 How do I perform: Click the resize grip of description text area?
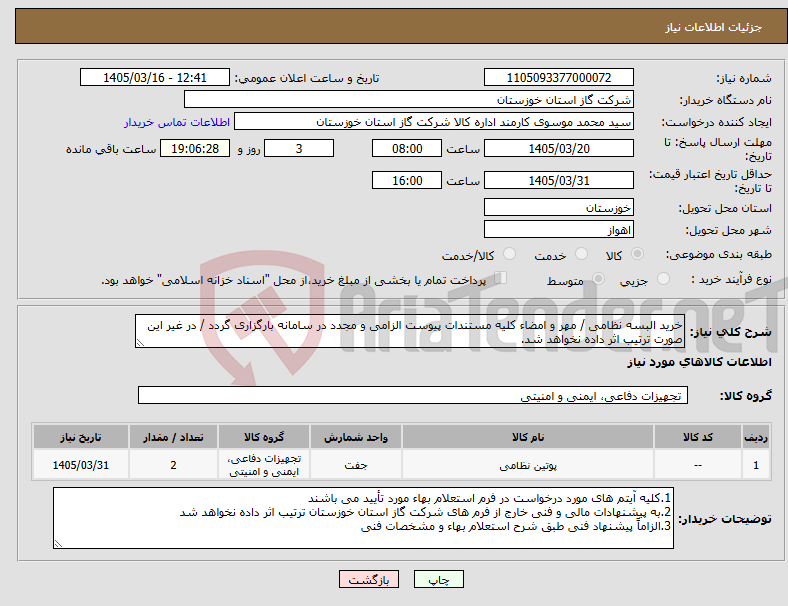point(140,343)
